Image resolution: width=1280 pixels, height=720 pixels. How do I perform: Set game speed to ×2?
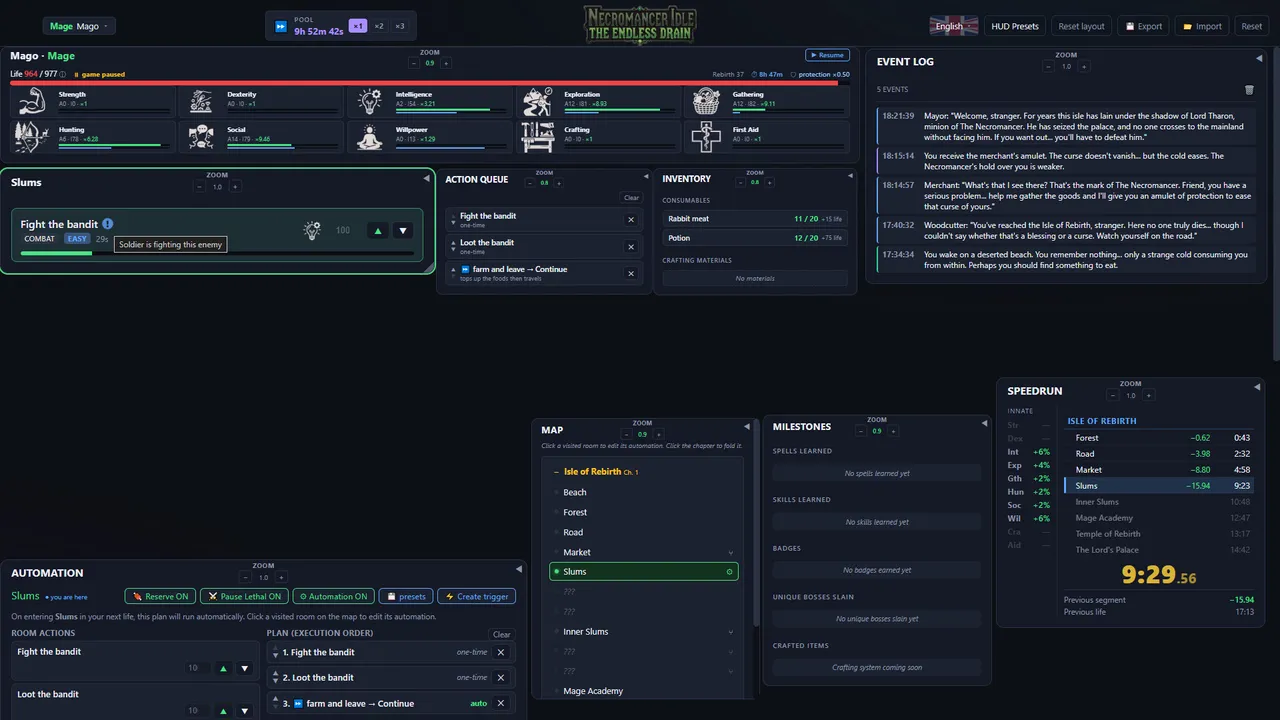(379, 26)
